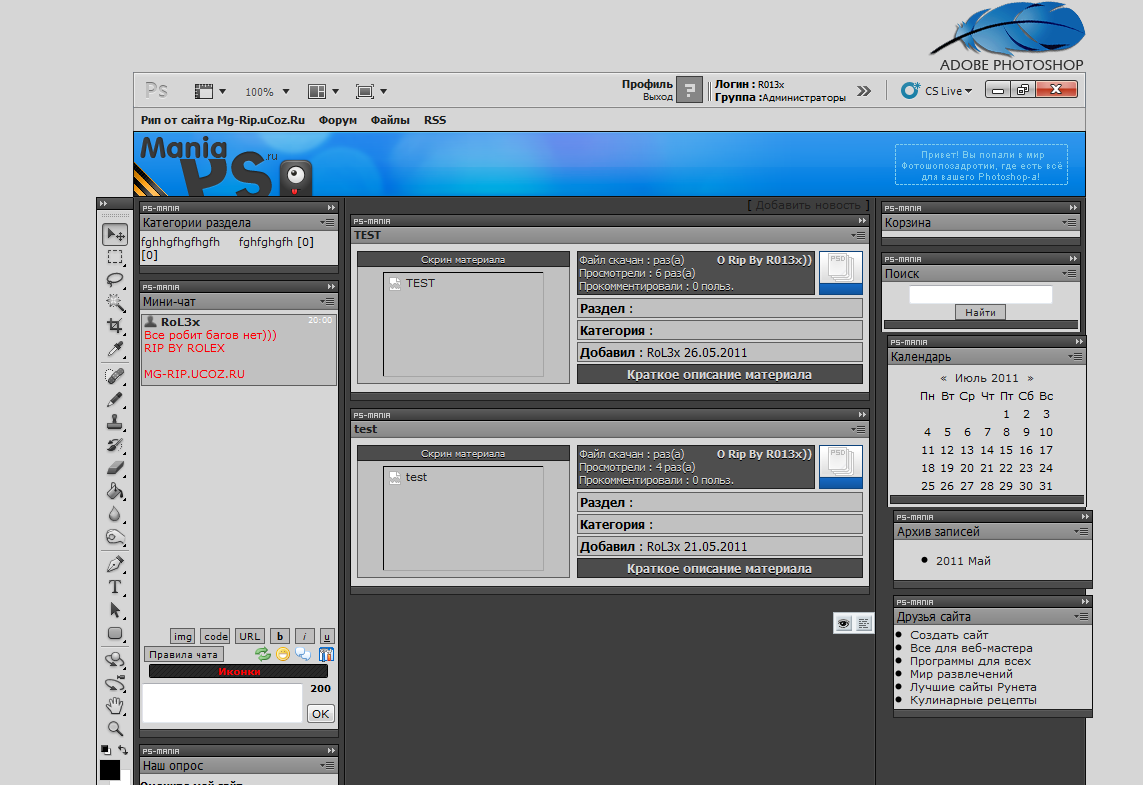Viewport: 1143px width, 785px height.
Task: Open the Календарь panel options menu
Action: tap(1075, 356)
